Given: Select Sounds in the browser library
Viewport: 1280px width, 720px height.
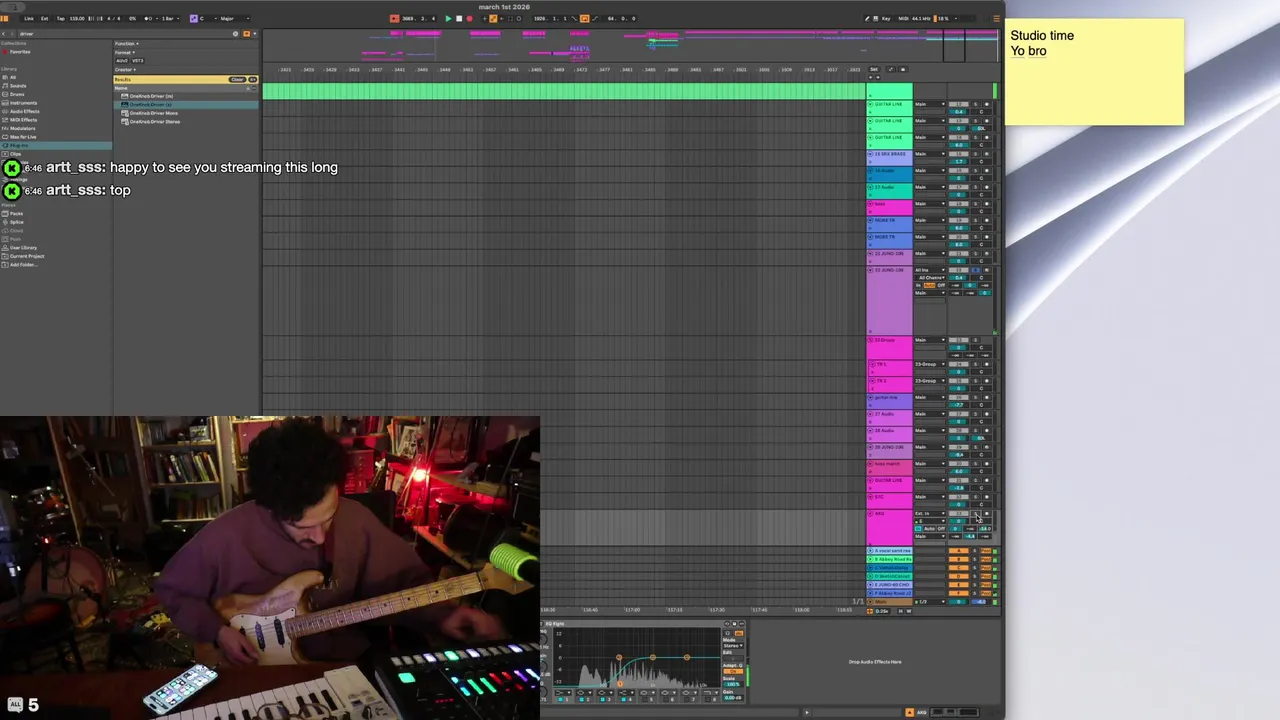Looking at the screenshot, I should click(x=19, y=86).
